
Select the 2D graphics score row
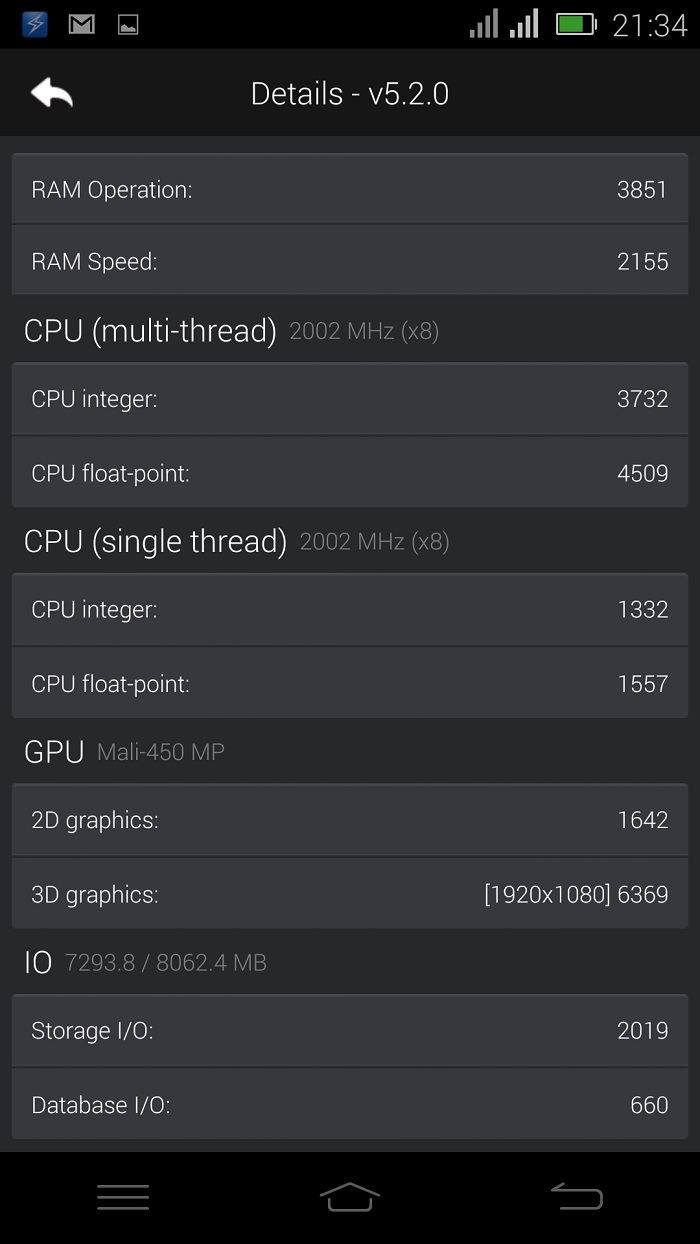tap(350, 820)
